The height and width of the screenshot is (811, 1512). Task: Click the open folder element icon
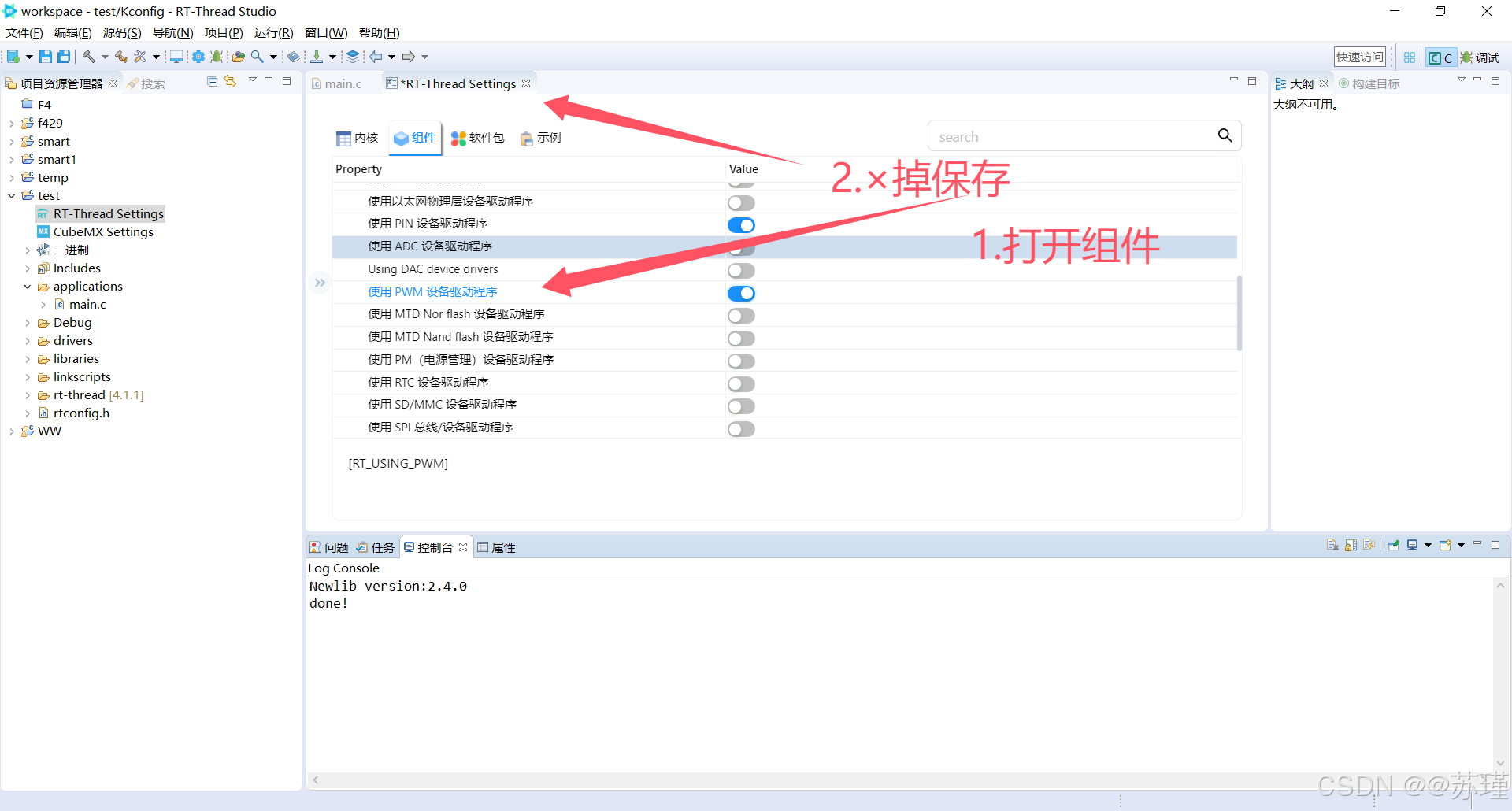pos(238,57)
